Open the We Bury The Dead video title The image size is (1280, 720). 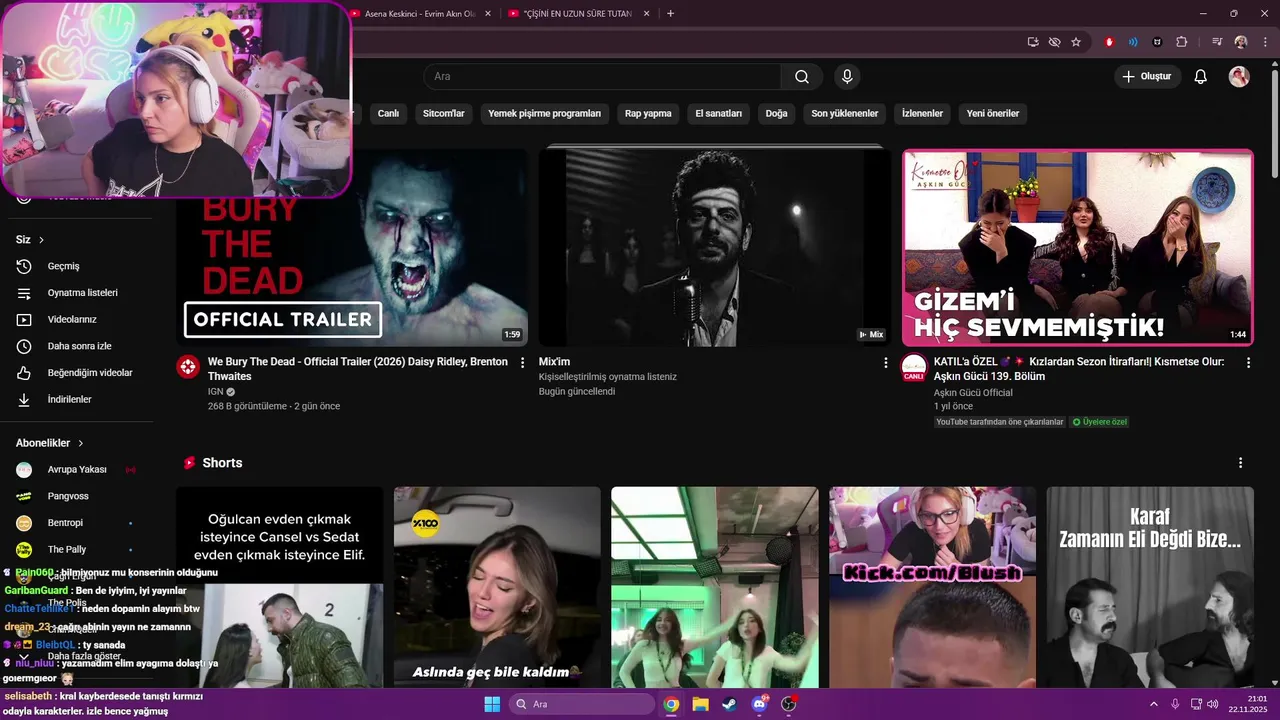tap(358, 369)
